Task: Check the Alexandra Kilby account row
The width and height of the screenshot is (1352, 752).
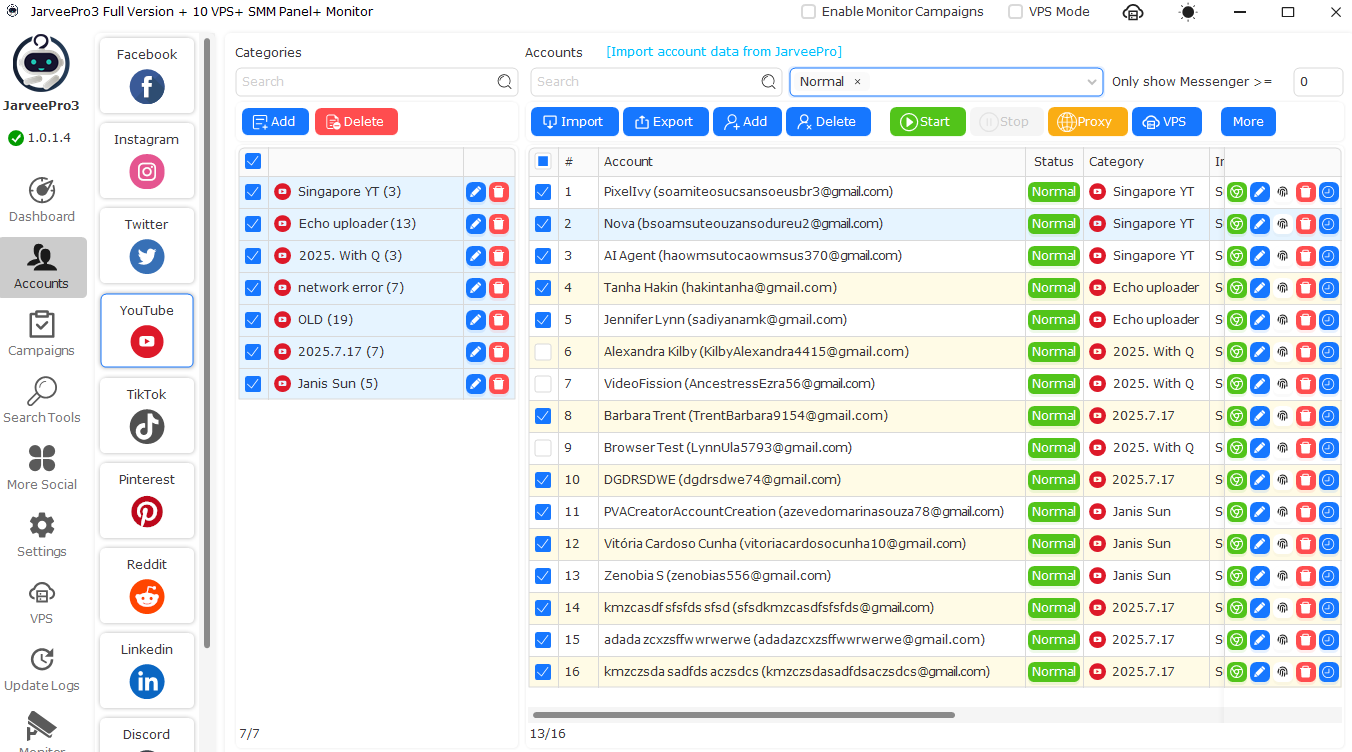Action: pyautogui.click(x=543, y=352)
